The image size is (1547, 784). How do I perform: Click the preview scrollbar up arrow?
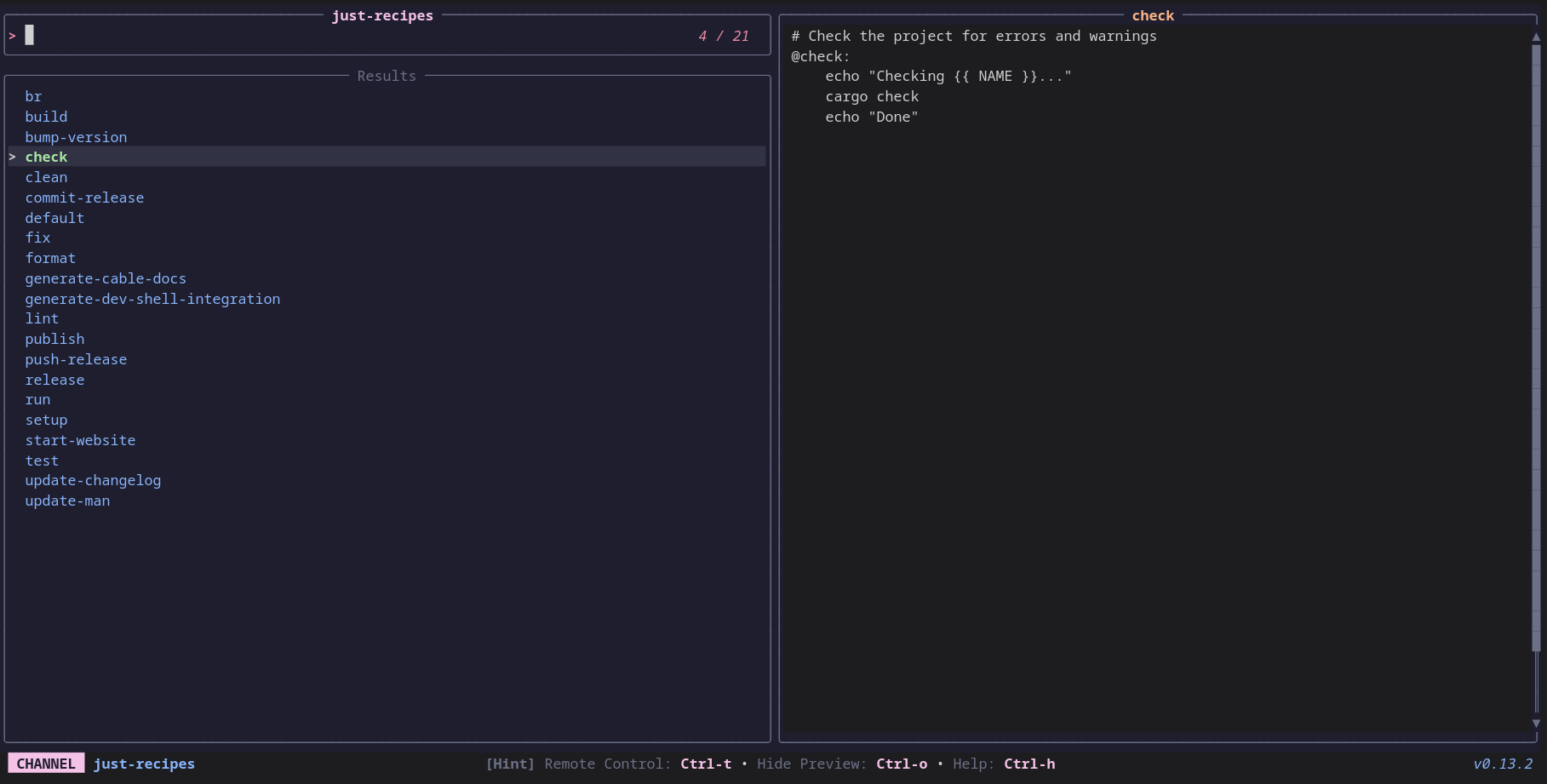point(1536,37)
